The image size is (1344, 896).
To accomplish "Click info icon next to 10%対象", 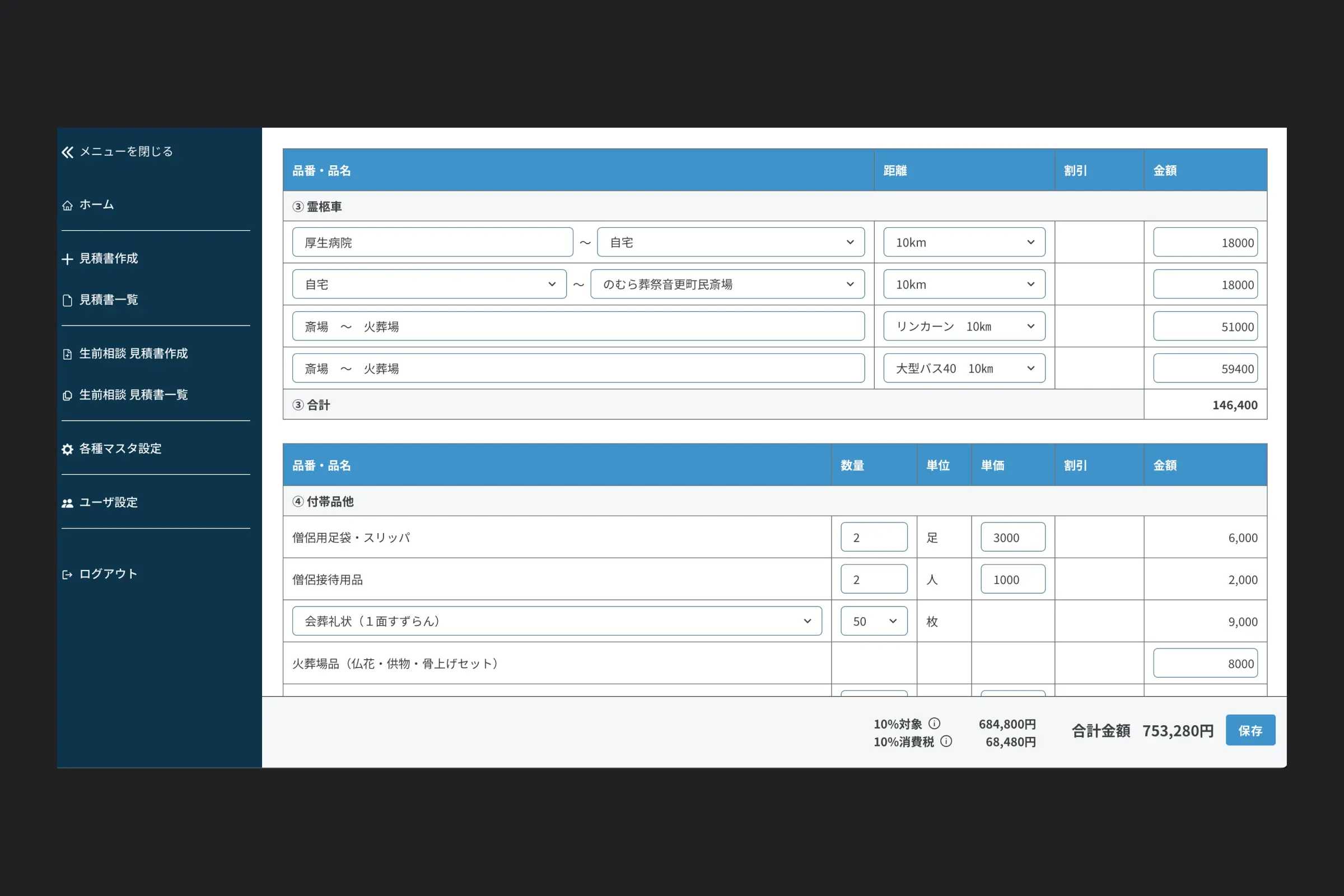I will point(934,724).
